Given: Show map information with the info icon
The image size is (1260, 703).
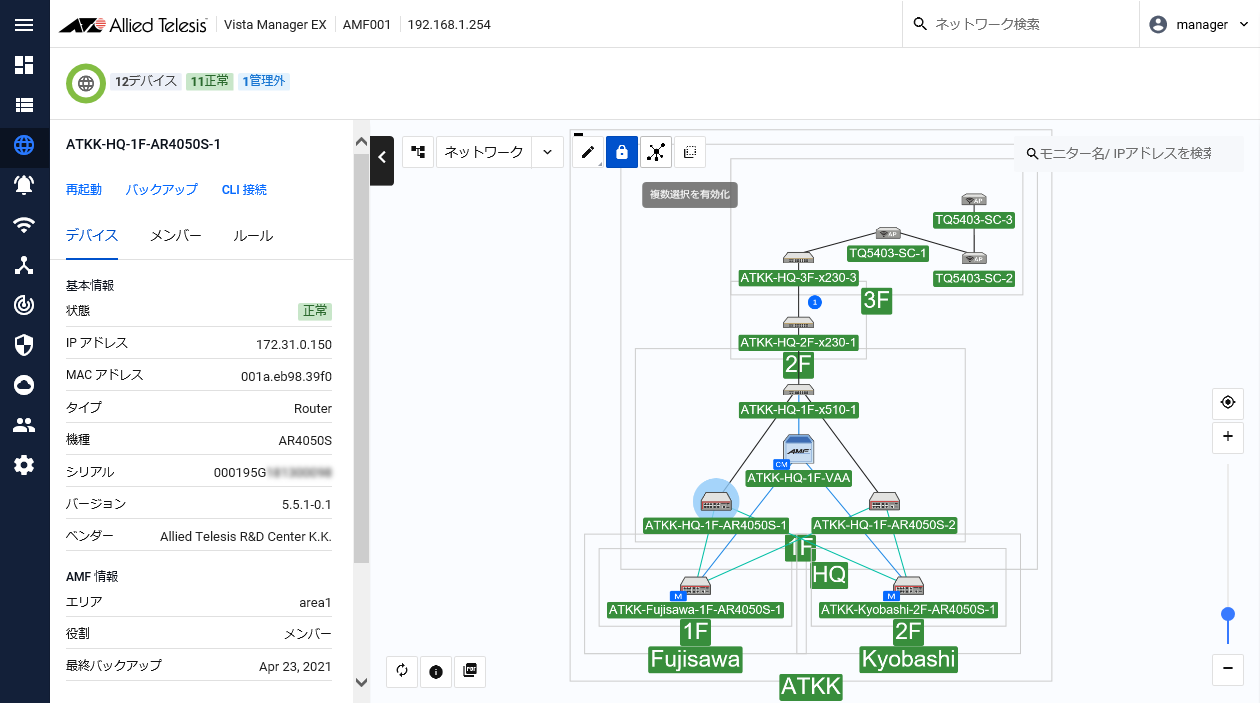Looking at the screenshot, I should point(436,672).
